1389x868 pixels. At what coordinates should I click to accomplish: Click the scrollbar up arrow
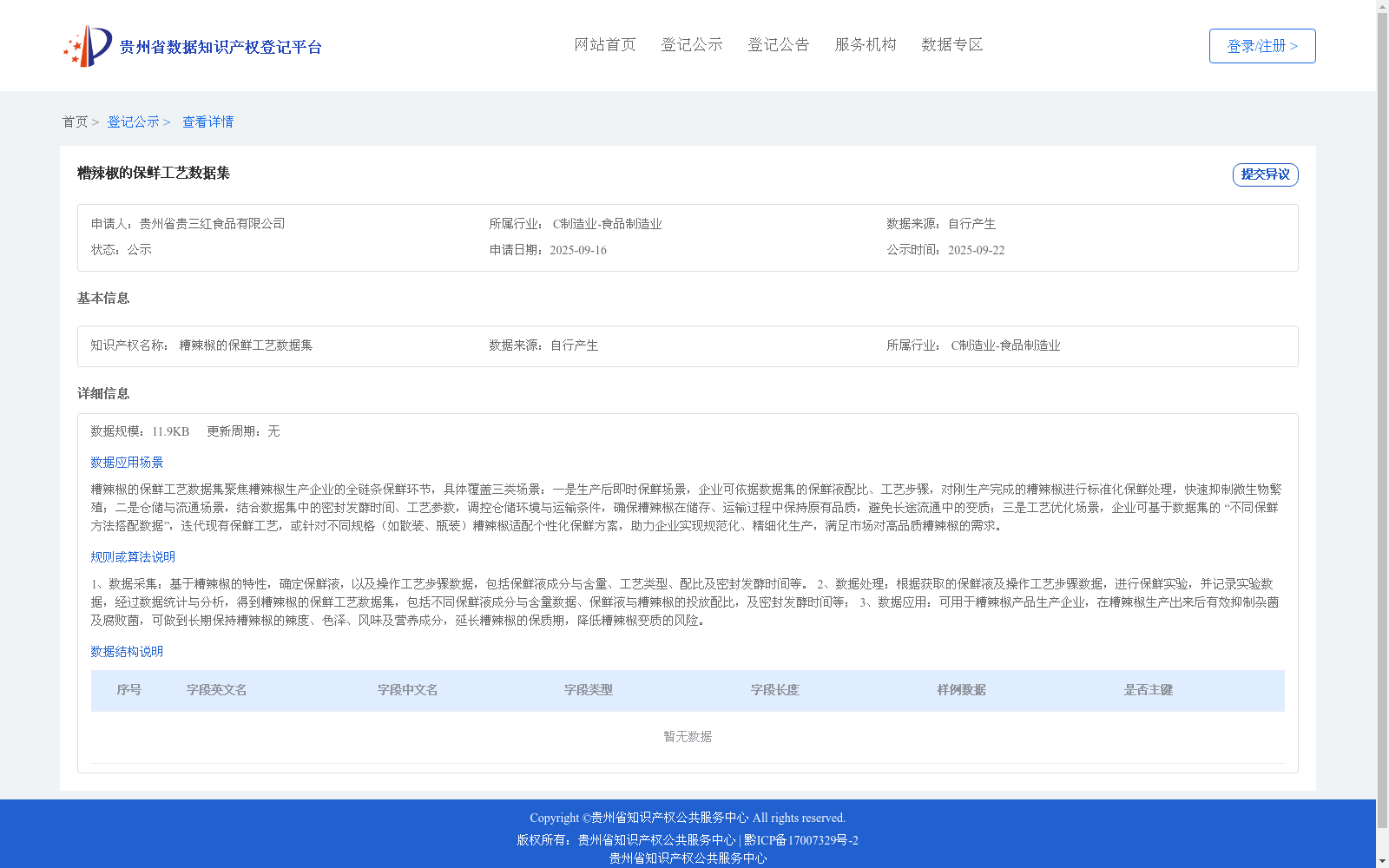point(1382,6)
